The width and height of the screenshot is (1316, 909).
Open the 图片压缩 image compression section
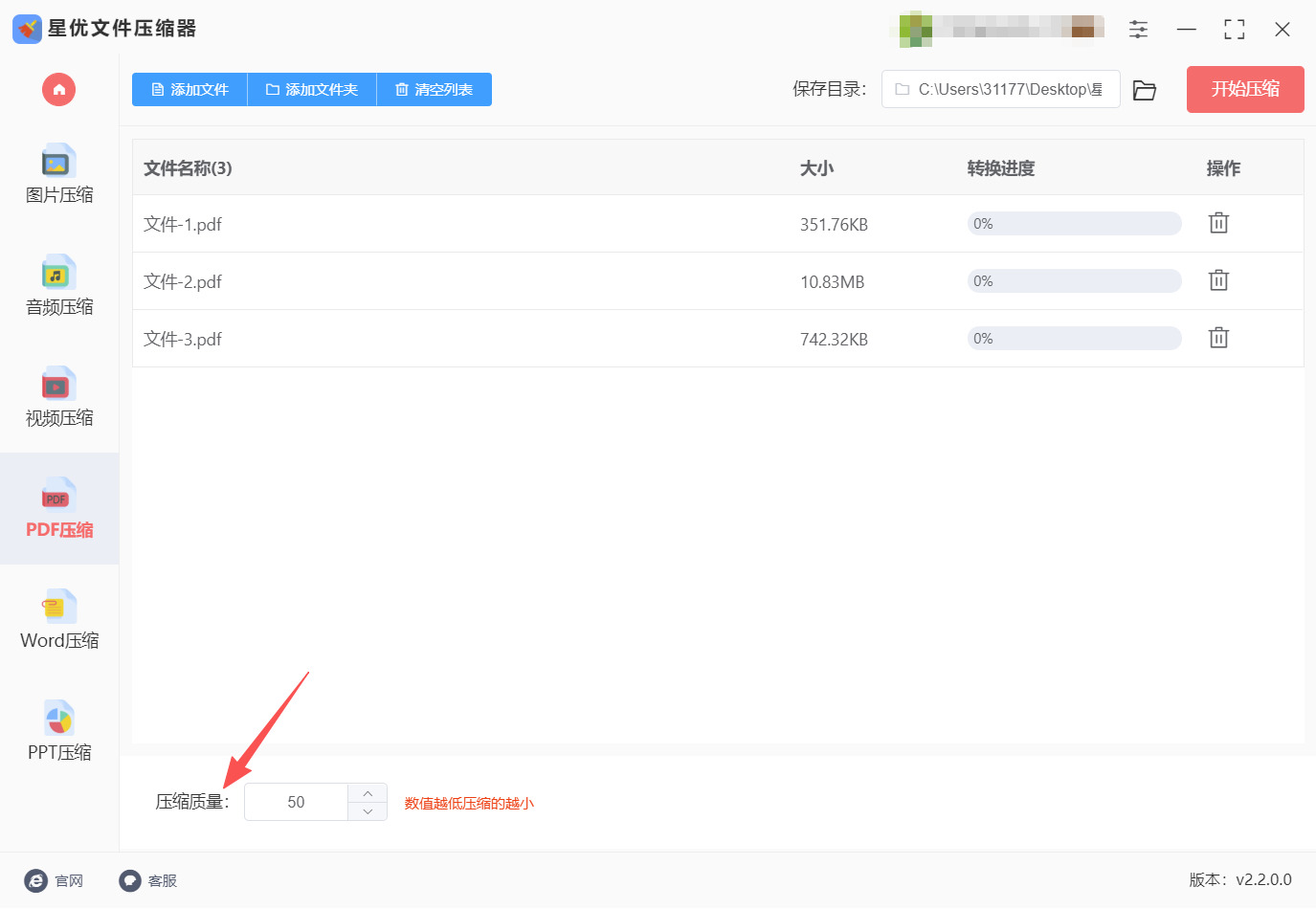(x=59, y=174)
